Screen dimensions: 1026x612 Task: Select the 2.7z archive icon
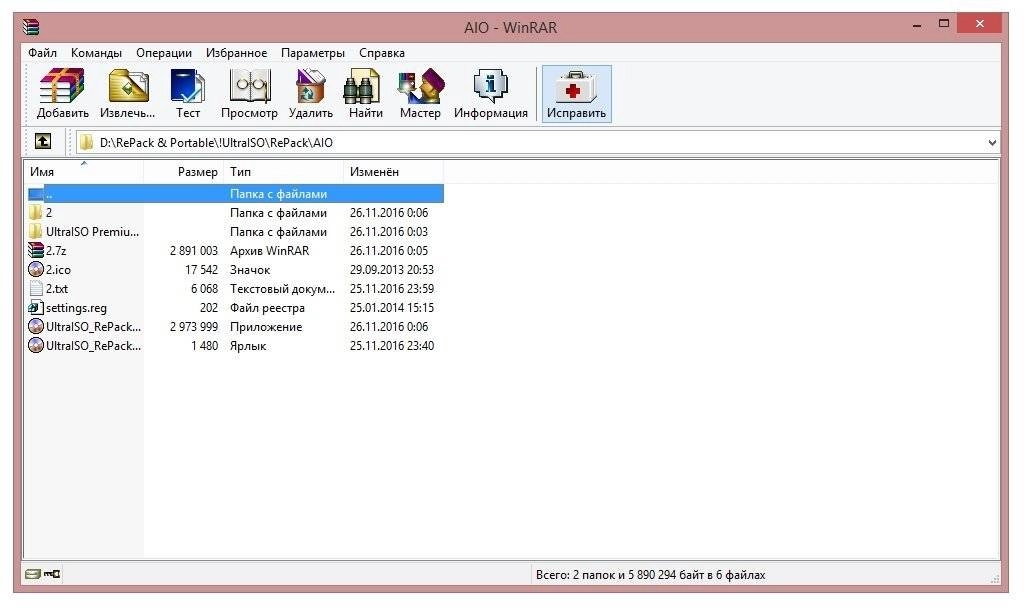pyautogui.click(x=35, y=251)
